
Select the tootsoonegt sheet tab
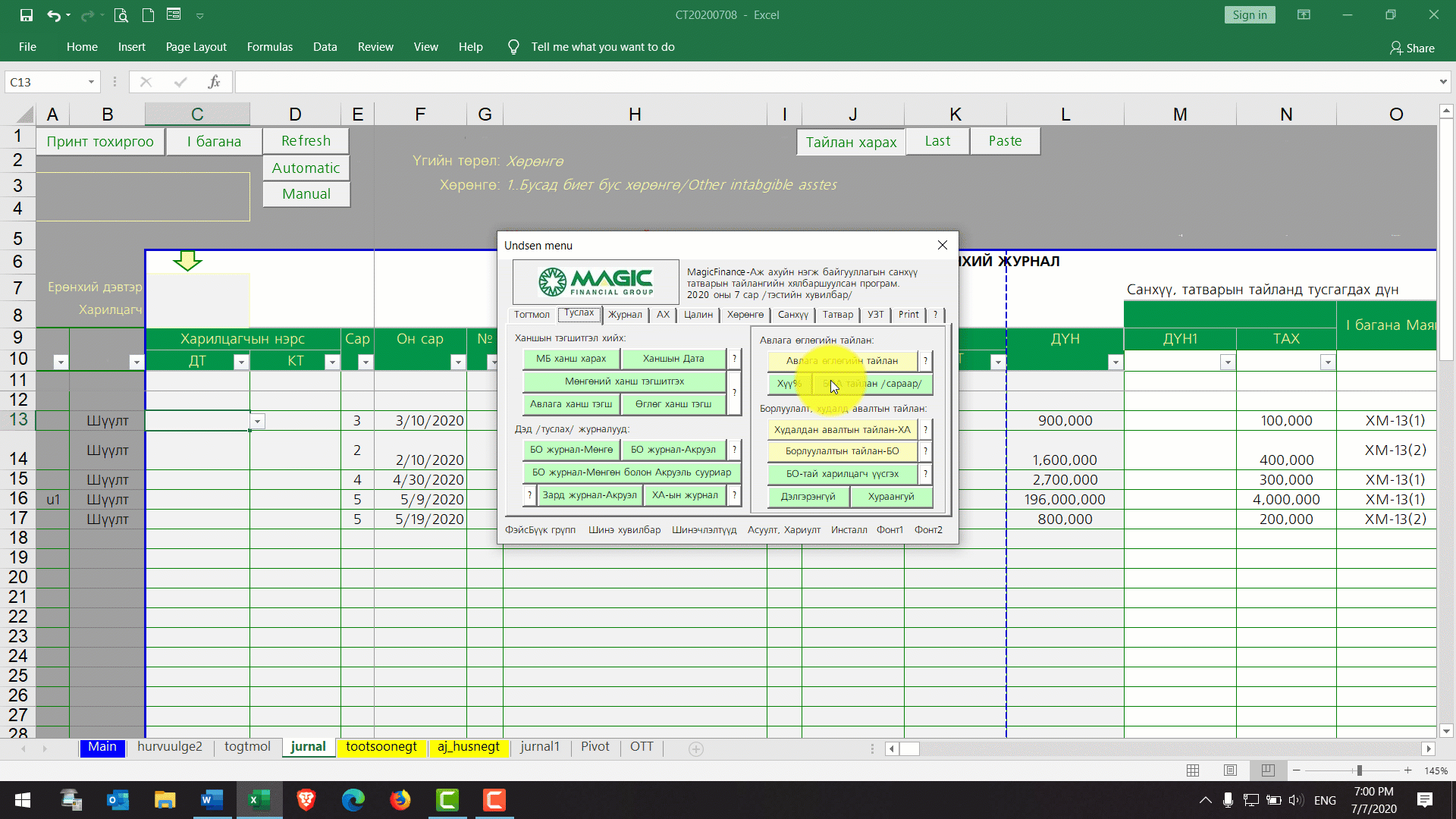pyautogui.click(x=381, y=747)
